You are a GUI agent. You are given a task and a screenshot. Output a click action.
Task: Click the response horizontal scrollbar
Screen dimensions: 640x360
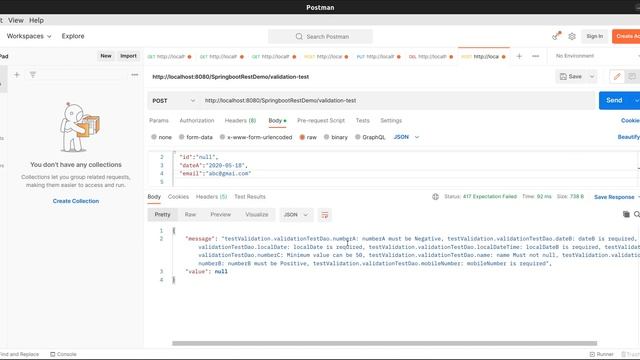pos(384,343)
